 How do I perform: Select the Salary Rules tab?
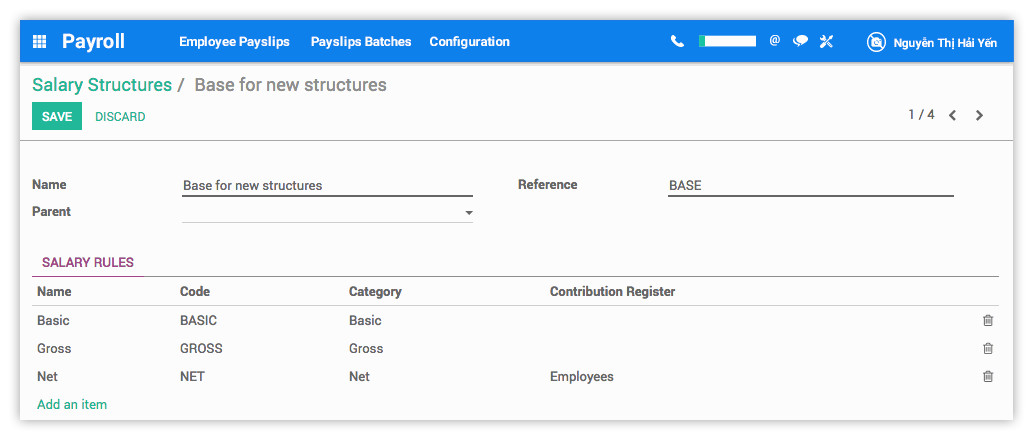(x=87, y=263)
